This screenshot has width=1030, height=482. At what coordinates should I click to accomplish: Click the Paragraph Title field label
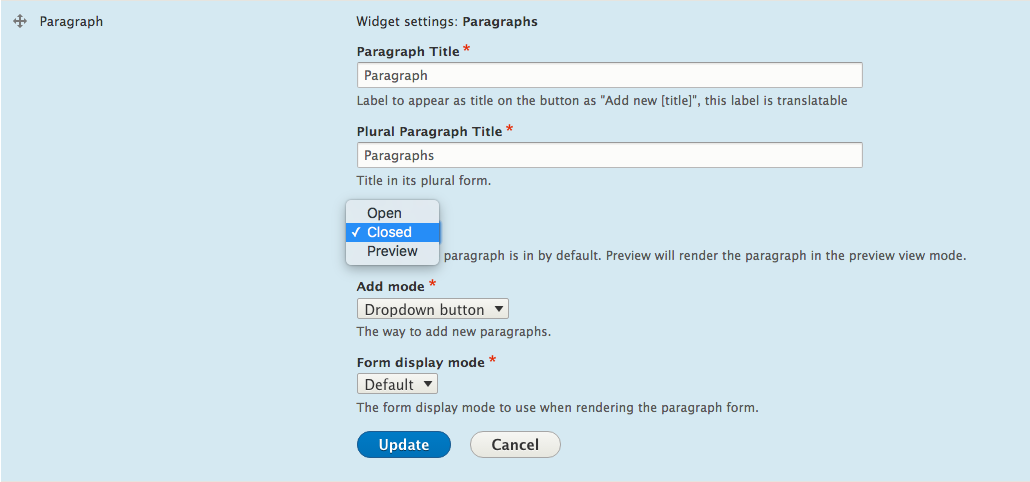tap(409, 51)
